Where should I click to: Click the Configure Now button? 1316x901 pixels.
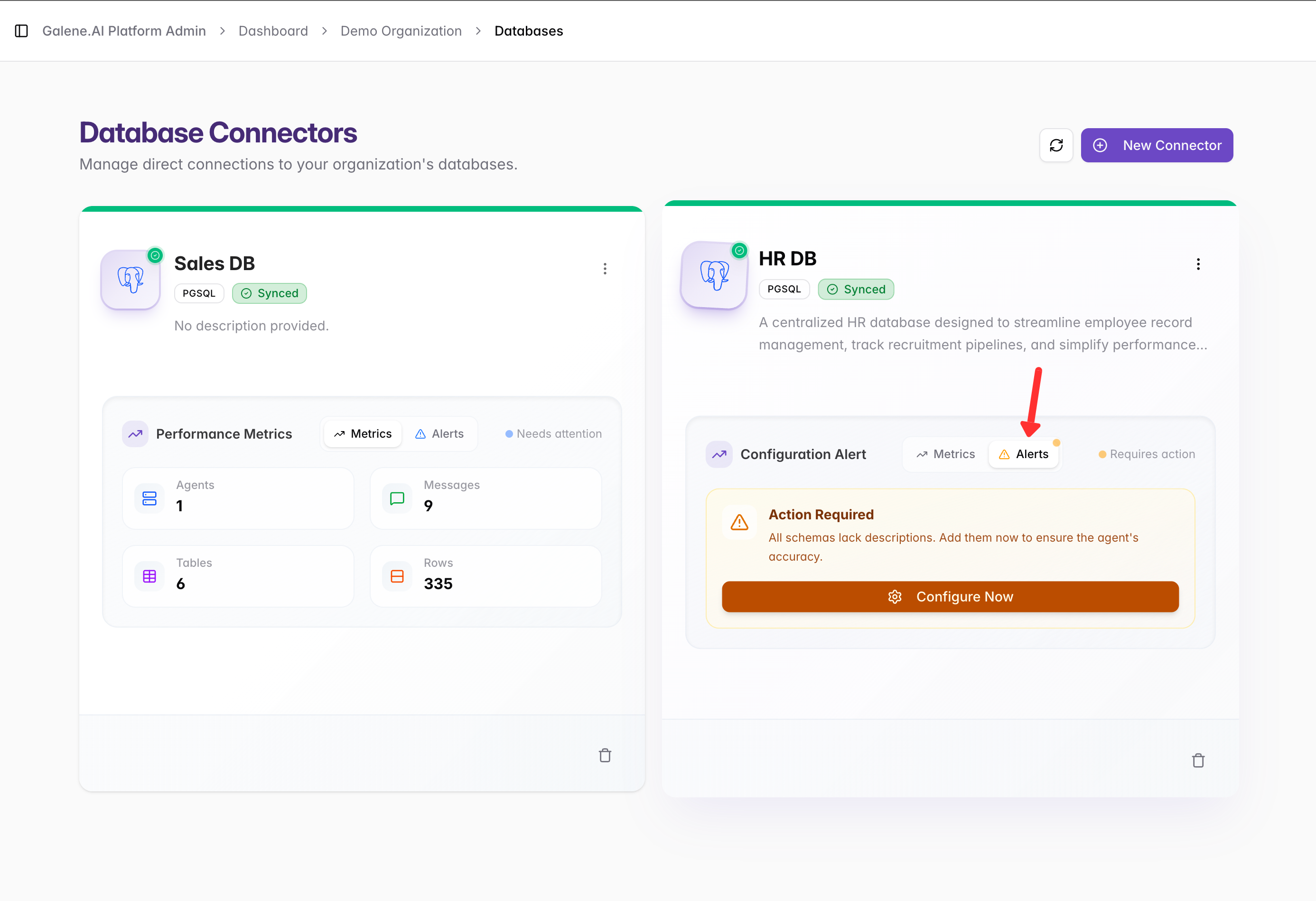pos(950,597)
